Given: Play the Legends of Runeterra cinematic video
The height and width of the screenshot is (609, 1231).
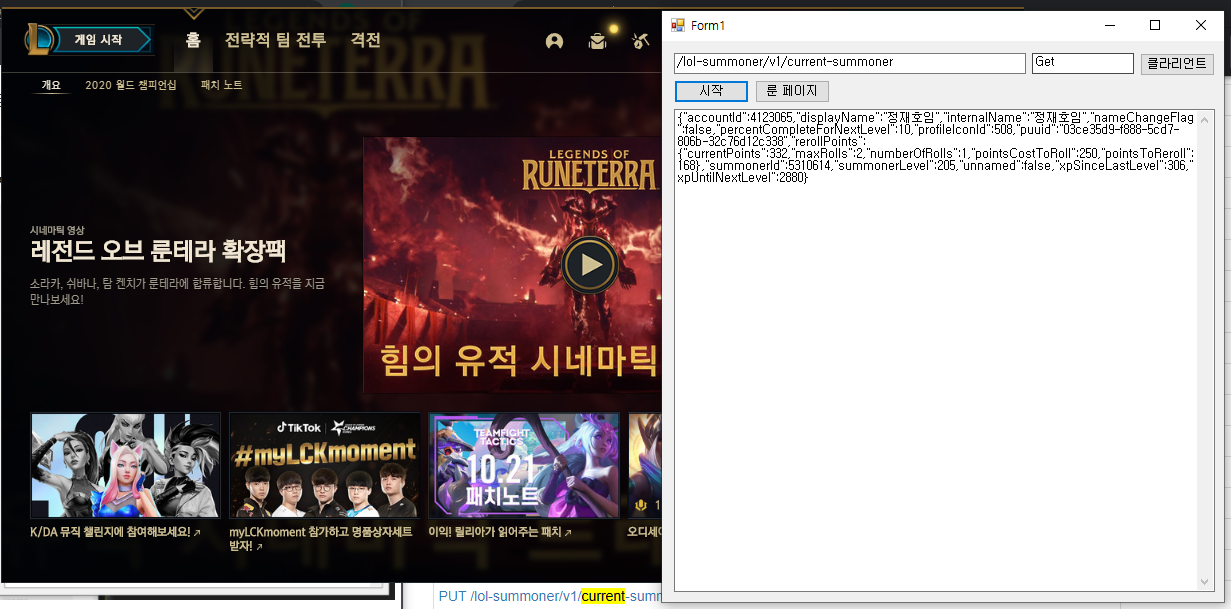Looking at the screenshot, I should [x=590, y=265].
